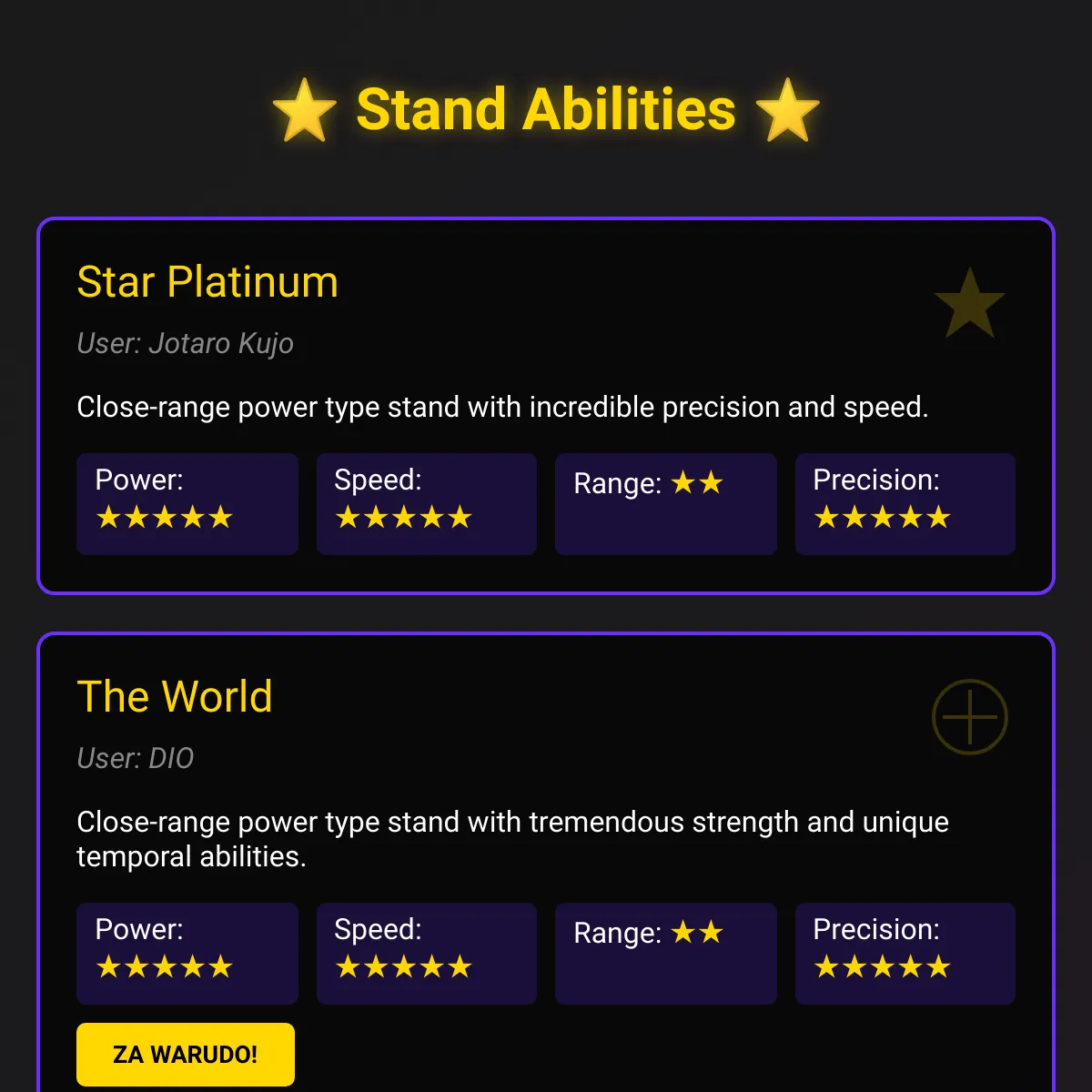Select The World's Precision stat box
Image resolution: width=1092 pixels, height=1092 pixels.
[x=905, y=954]
